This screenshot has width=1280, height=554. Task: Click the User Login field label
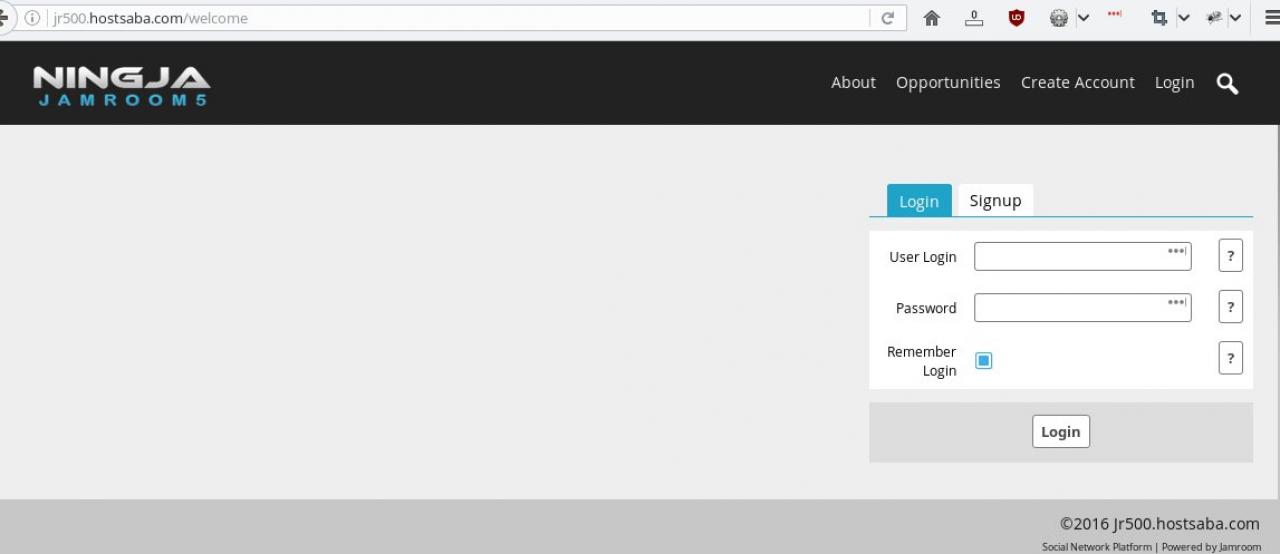[923, 257]
